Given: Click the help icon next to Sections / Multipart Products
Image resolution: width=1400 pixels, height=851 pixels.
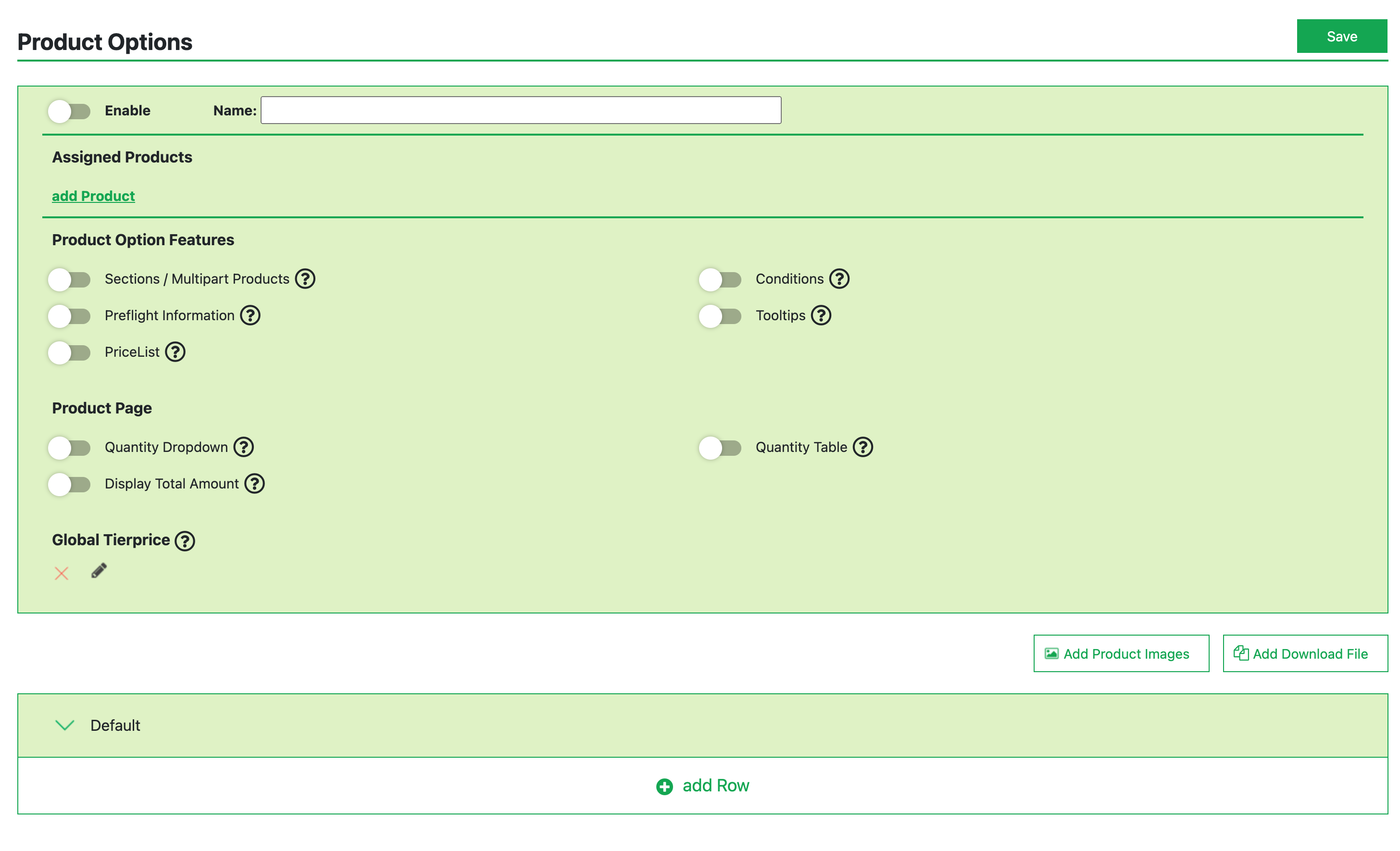Looking at the screenshot, I should pos(305,279).
